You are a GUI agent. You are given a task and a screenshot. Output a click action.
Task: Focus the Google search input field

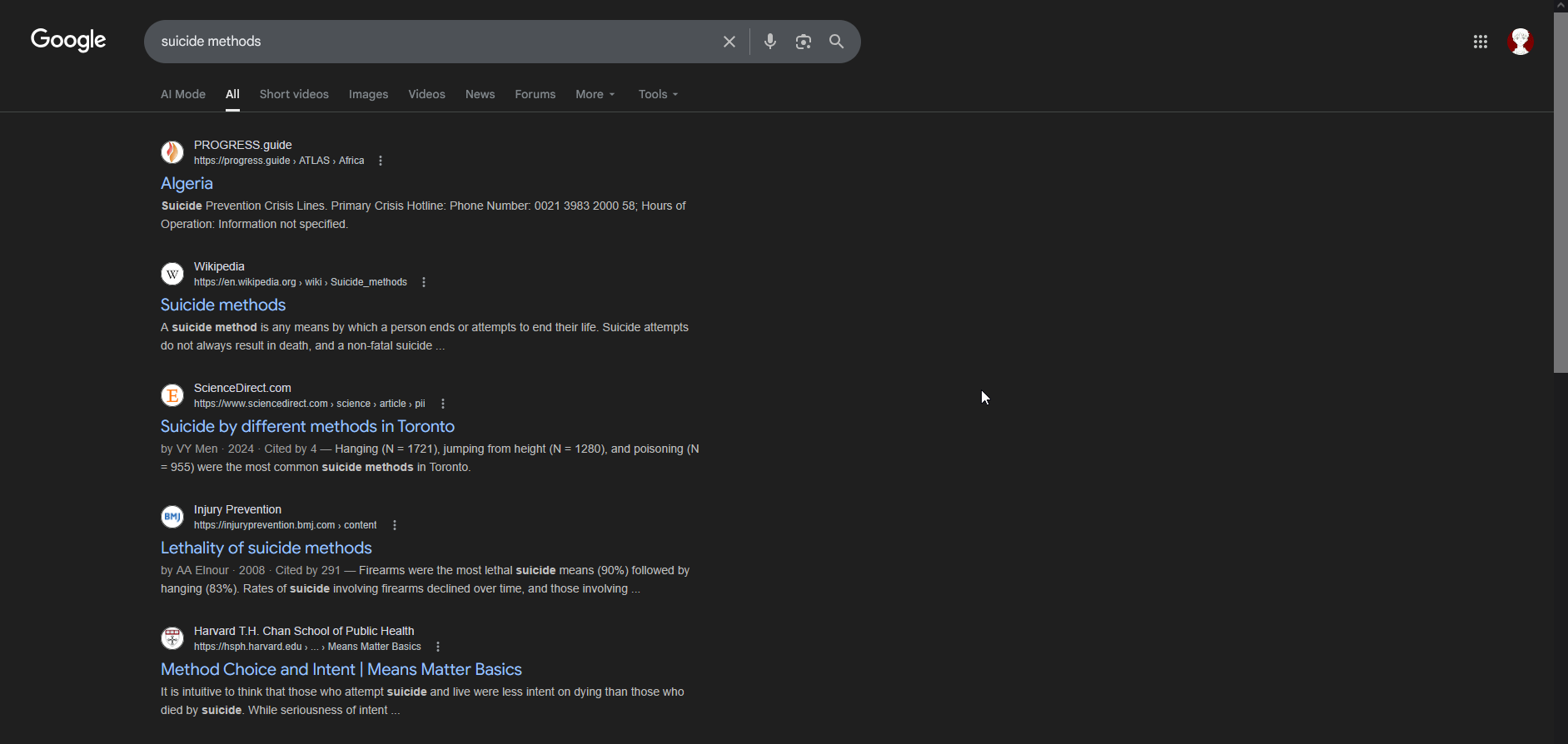point(433,42)
